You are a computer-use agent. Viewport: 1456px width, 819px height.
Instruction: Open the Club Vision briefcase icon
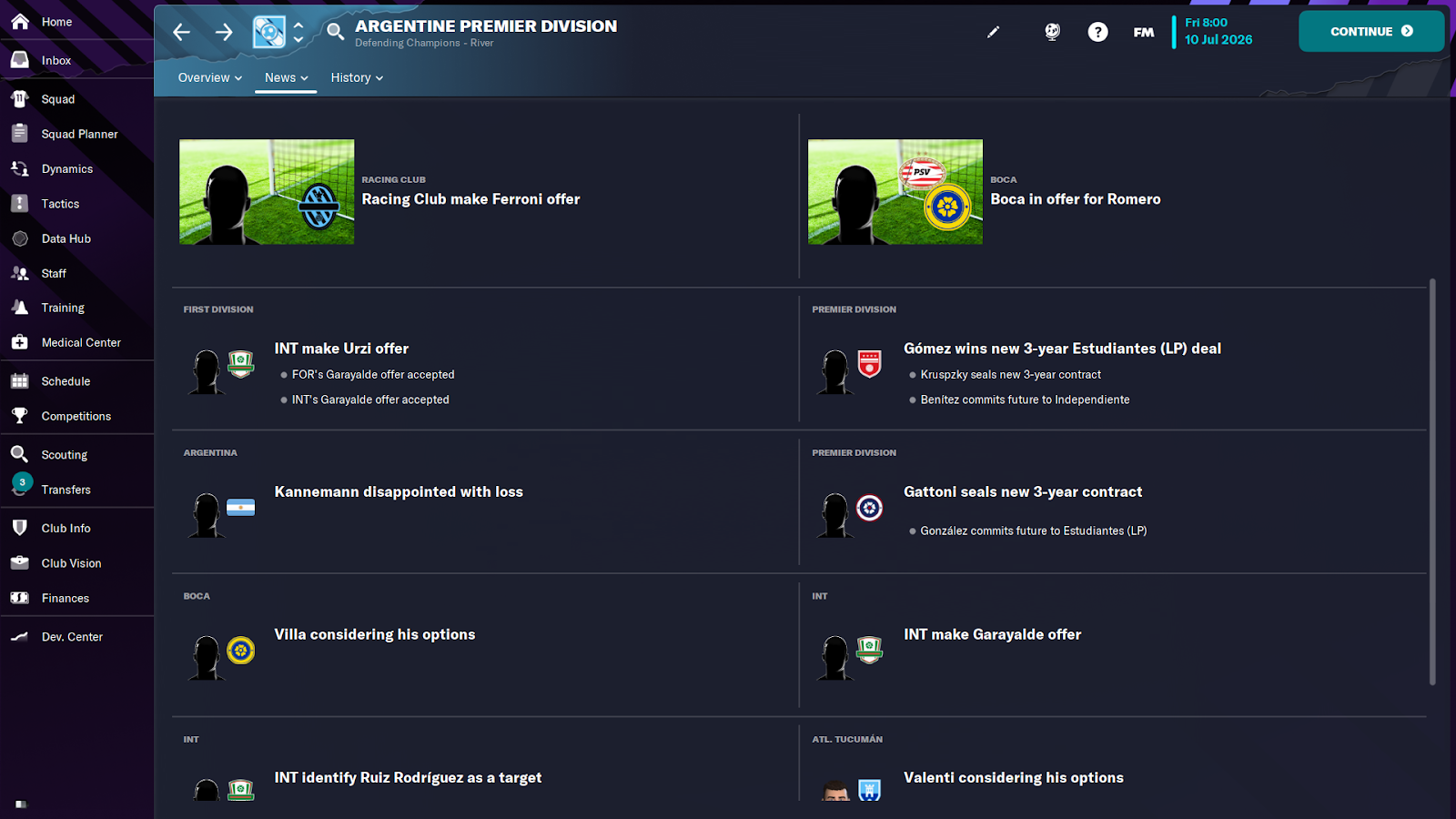20,563
